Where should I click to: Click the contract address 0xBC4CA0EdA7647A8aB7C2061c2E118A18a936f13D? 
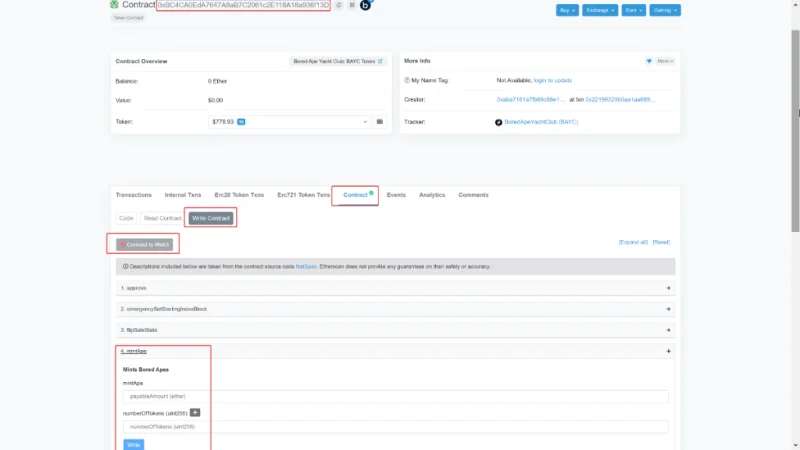click(243, 5)
